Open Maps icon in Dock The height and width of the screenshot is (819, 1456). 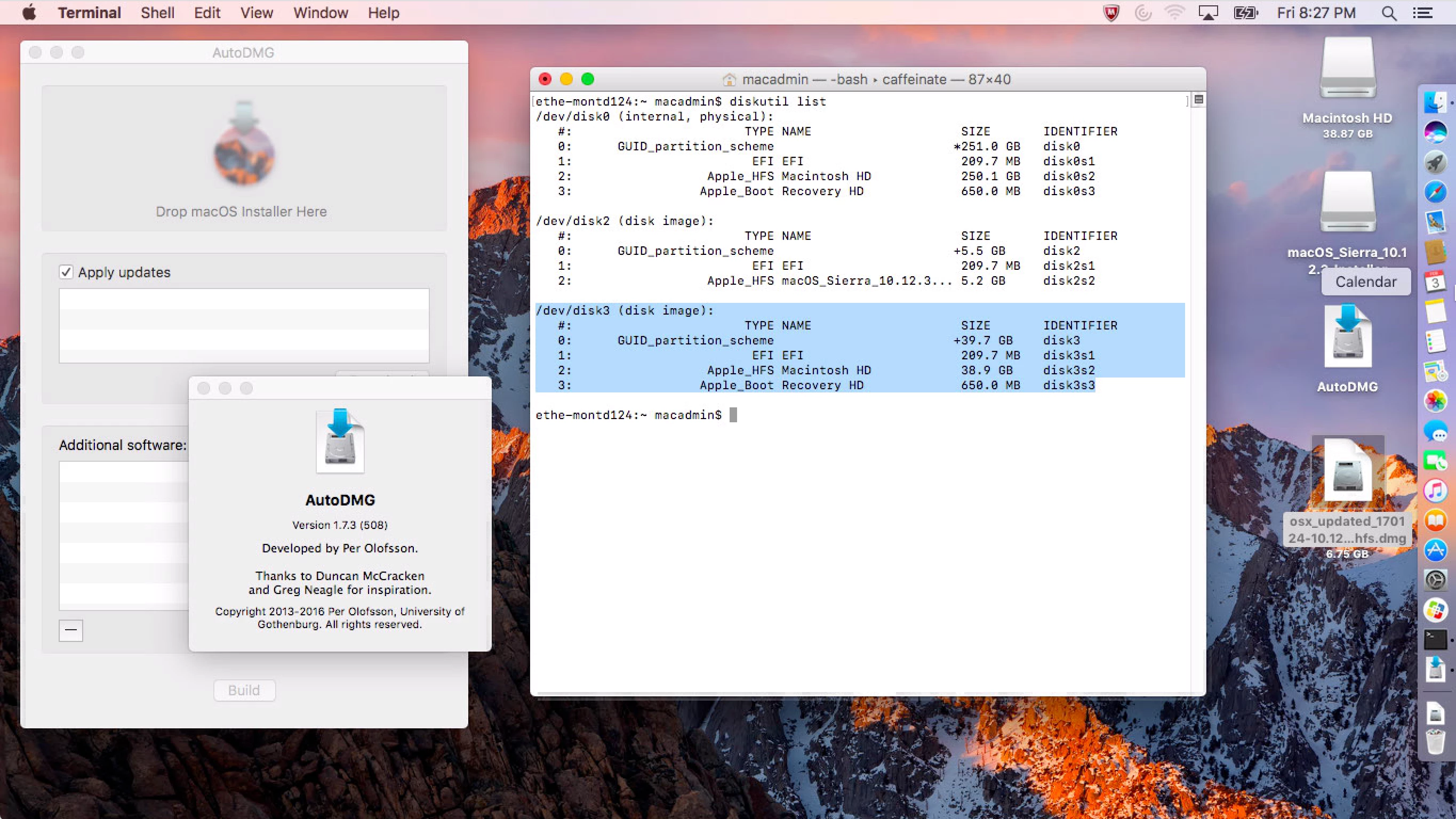point(1435,371)
